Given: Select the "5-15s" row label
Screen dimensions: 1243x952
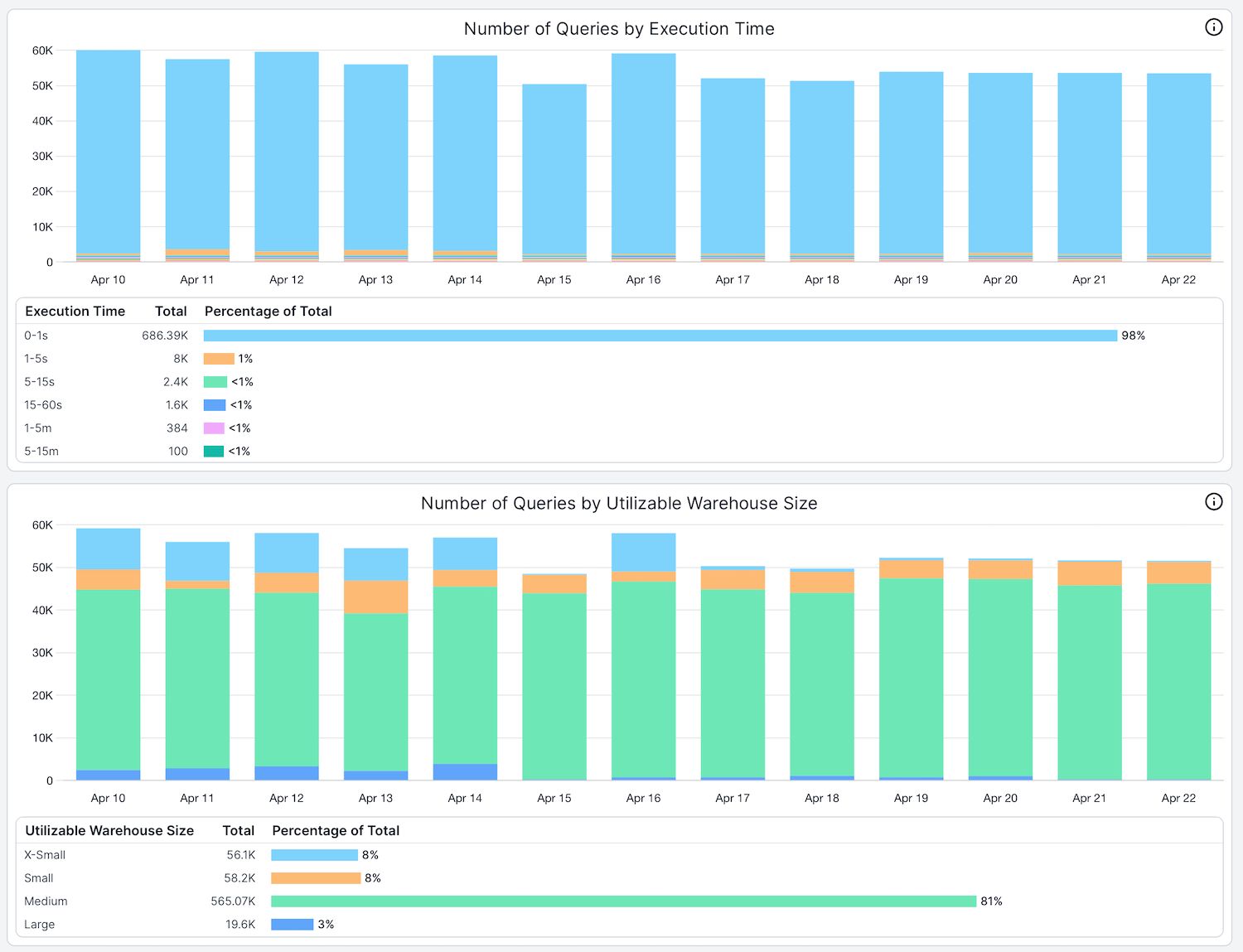Looking at the screenshot, I should [x=39, y=382].
